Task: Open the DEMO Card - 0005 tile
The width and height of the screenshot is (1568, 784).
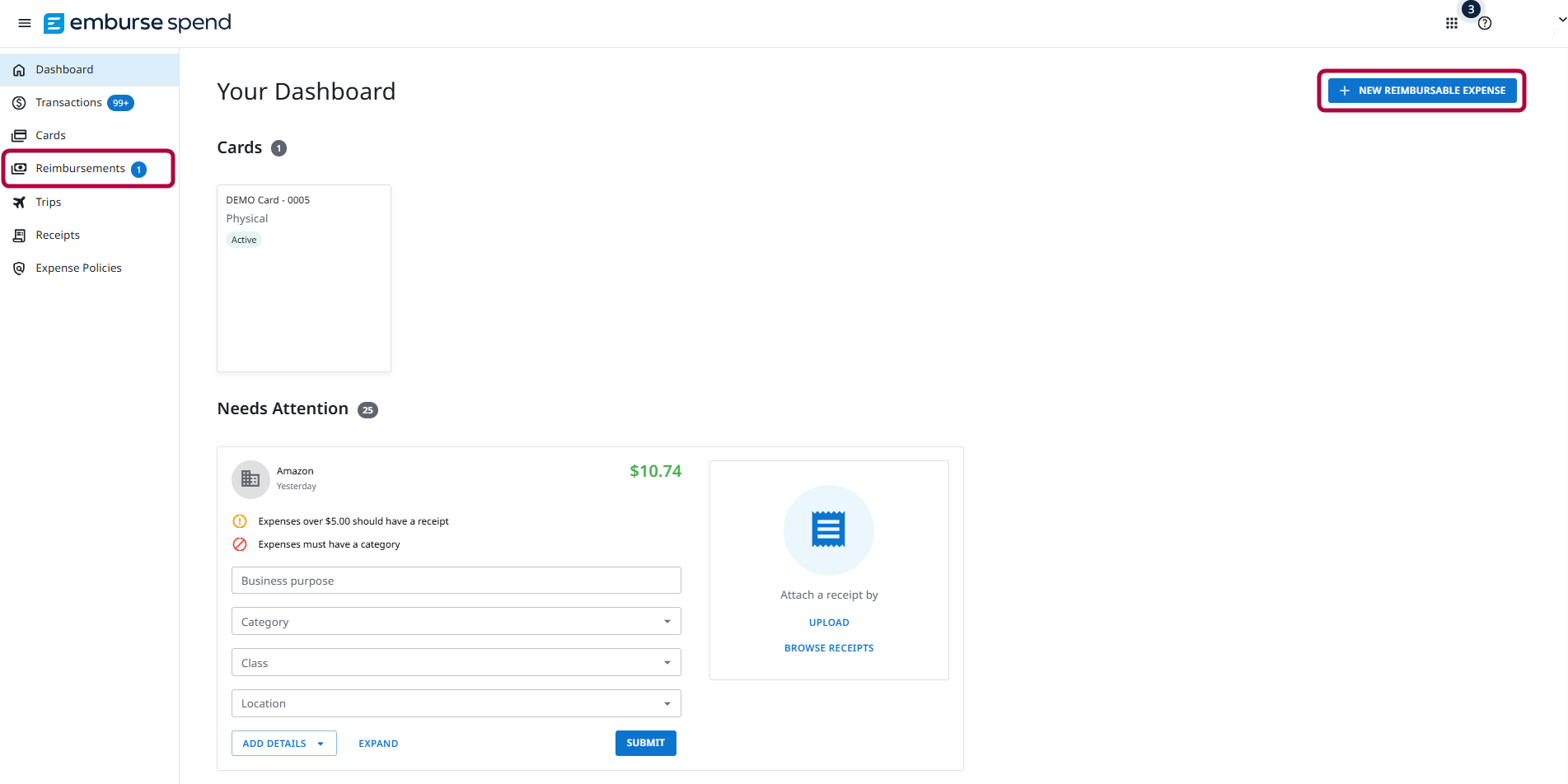Action: click(304, 278)
